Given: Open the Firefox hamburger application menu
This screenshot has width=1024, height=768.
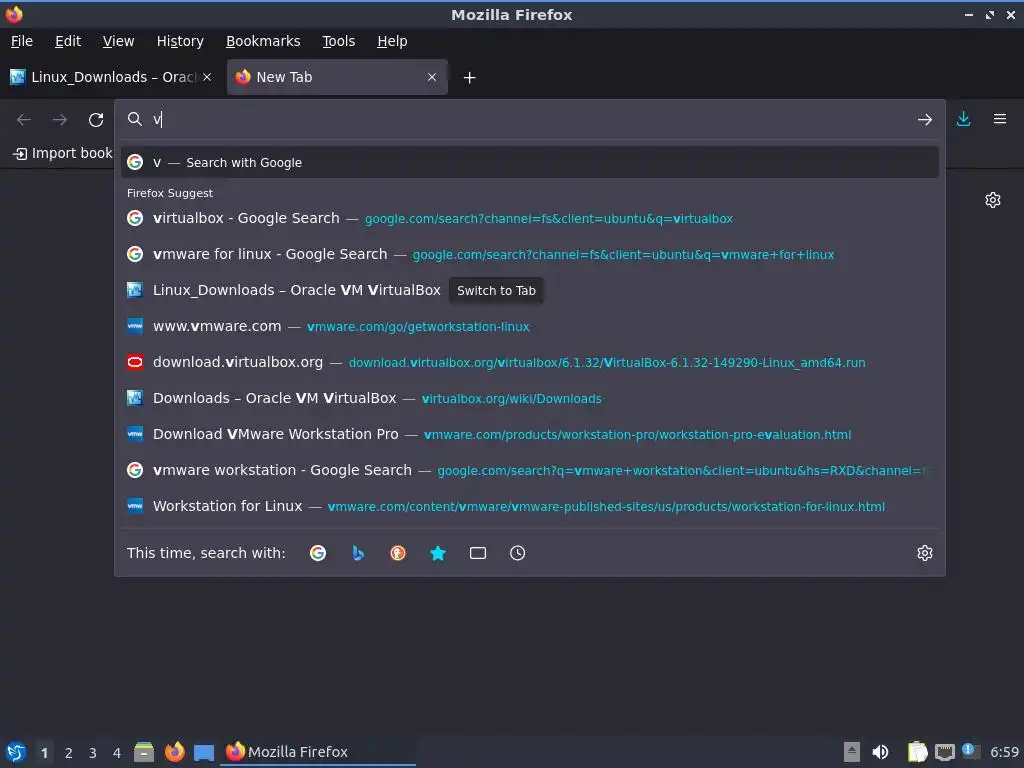Looking at the screenshot, I should 1000,119.
